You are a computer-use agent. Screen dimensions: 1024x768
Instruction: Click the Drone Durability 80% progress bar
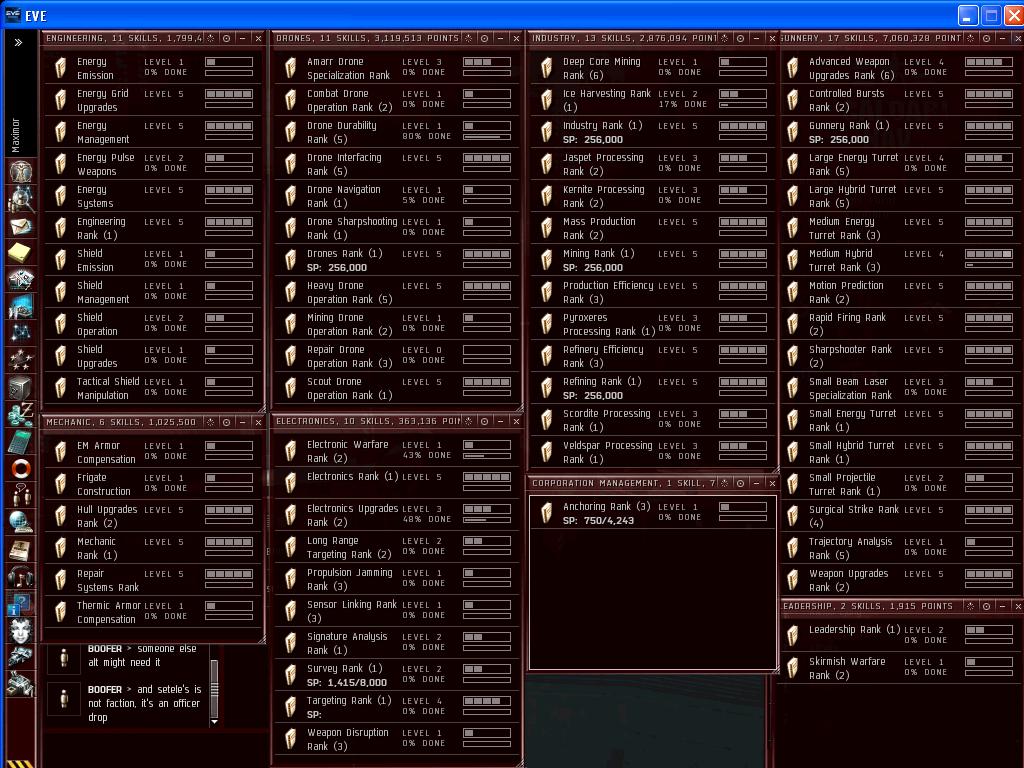487,138
